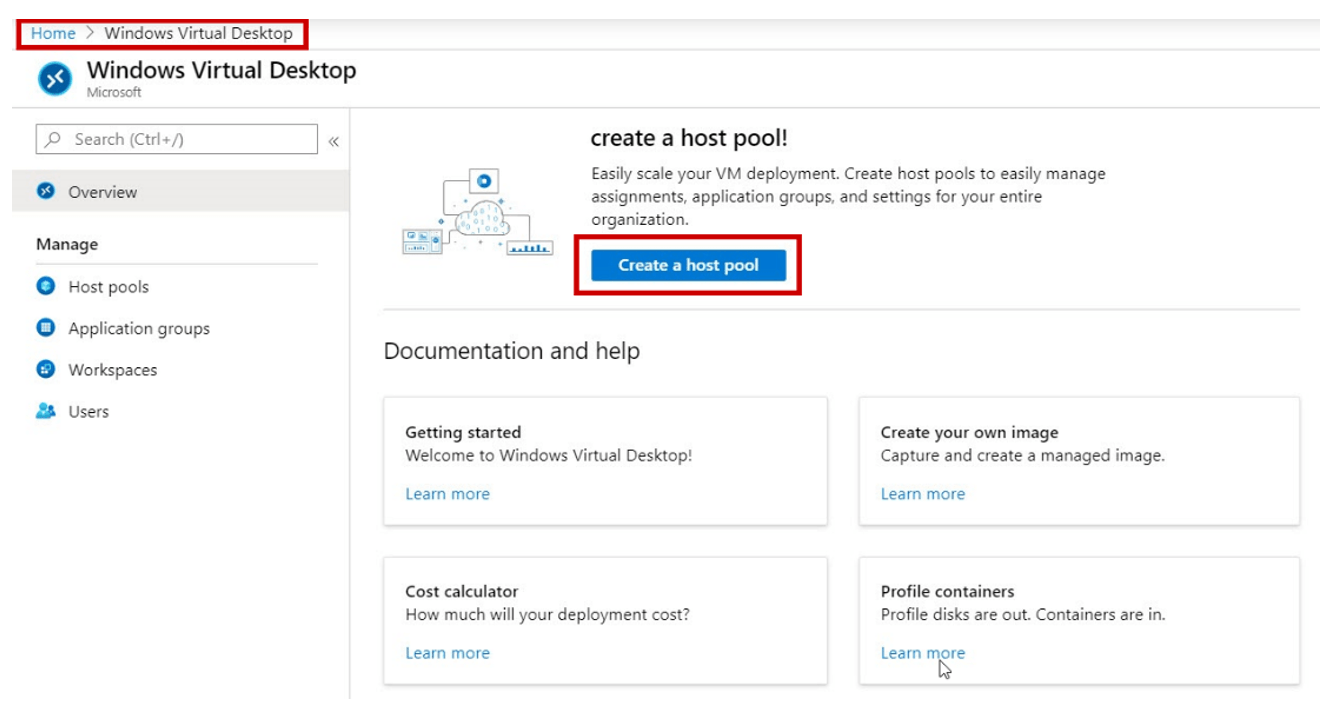The height and width of the screenshot is (711, 1337).
Task: Click the Profile containers card title
Action: [947, 592]
